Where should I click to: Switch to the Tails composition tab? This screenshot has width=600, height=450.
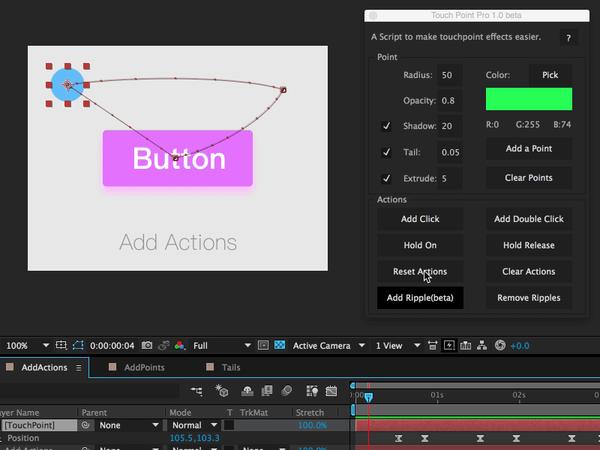[x=231, y=368]
